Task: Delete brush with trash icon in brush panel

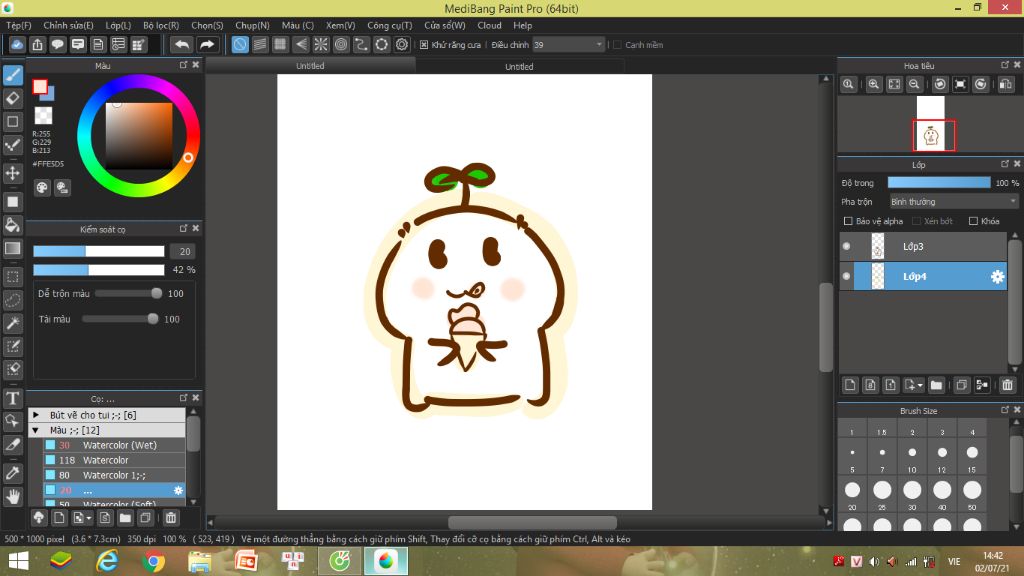Action: click(171, 518)
